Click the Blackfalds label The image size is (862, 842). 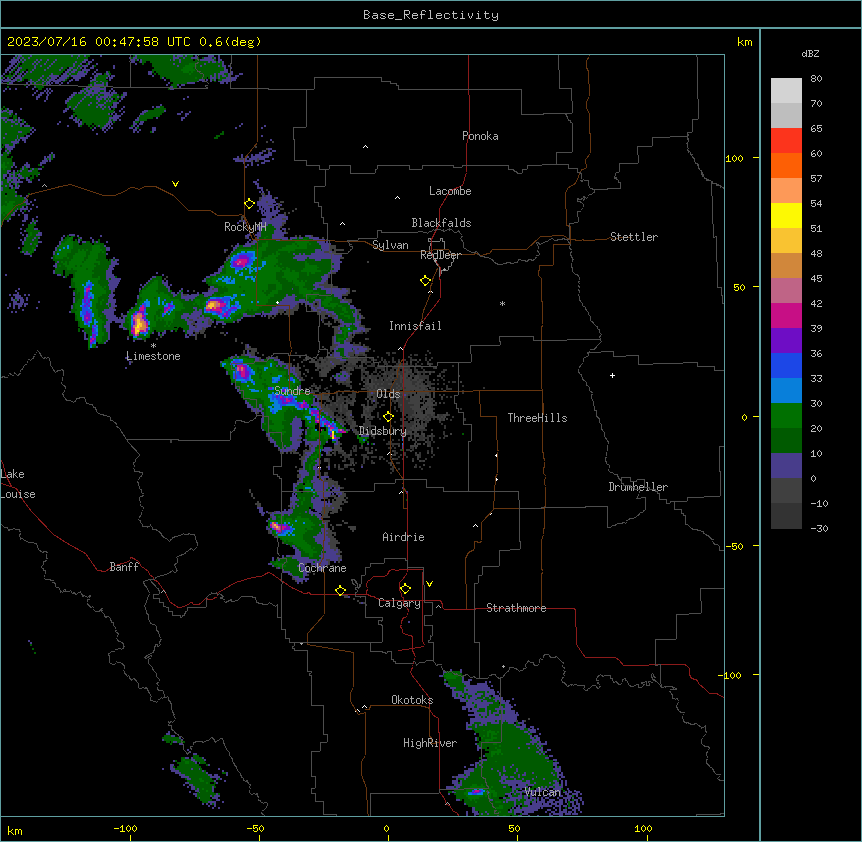tap(441, 223)
